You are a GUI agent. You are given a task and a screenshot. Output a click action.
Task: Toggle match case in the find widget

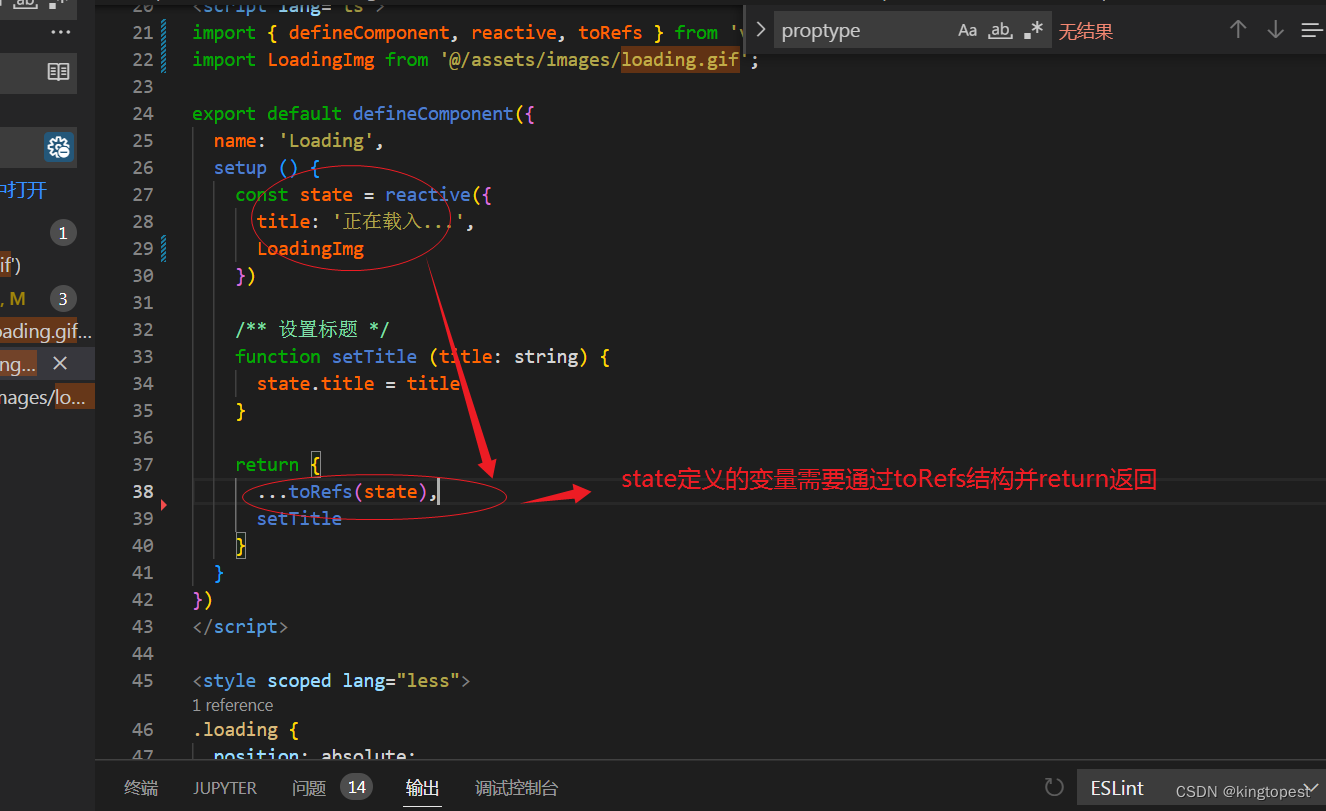[967, 30]
